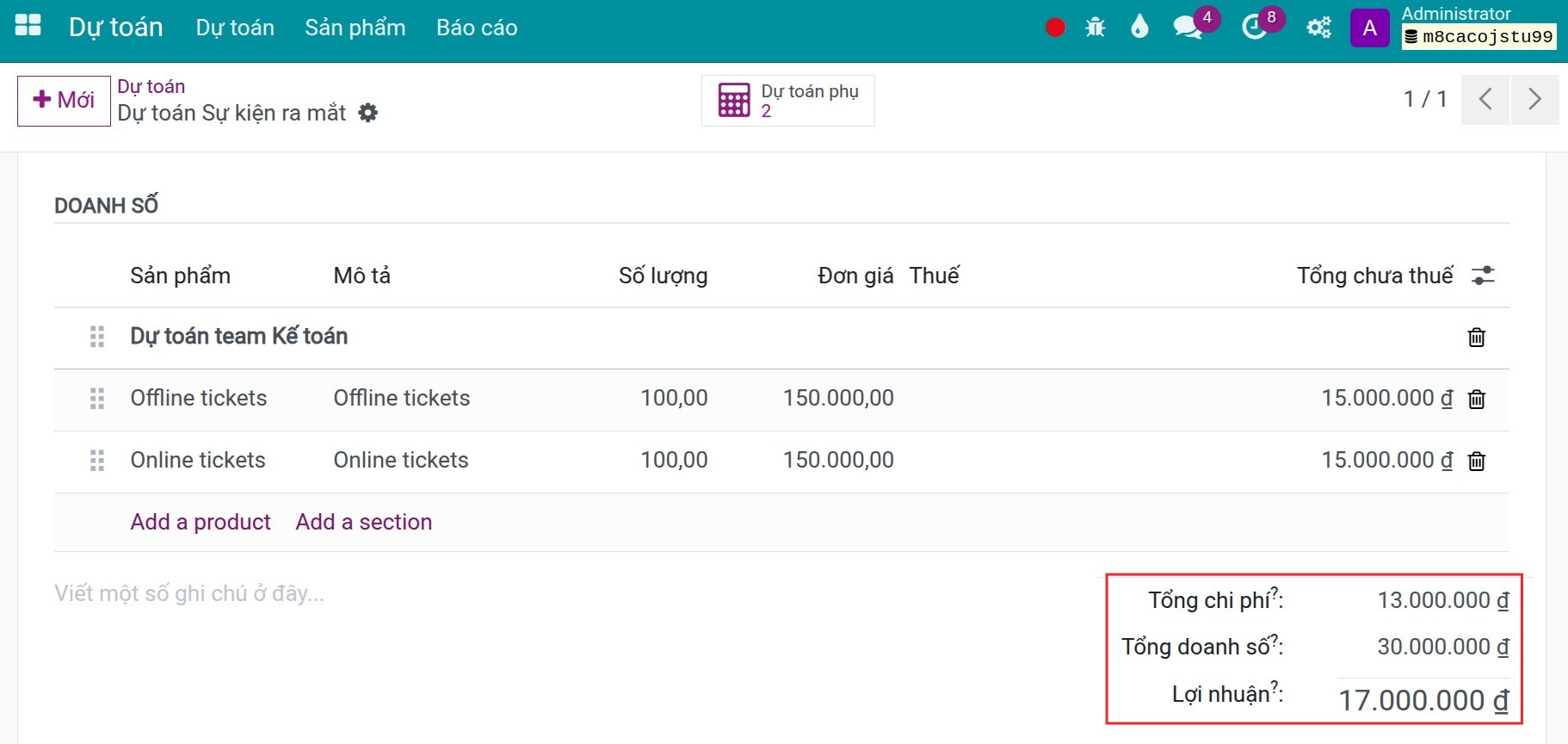Go to the next record arrow
Image resolution: width=1568 pixels, height=744 pixels.
[x=1534, y=100]
